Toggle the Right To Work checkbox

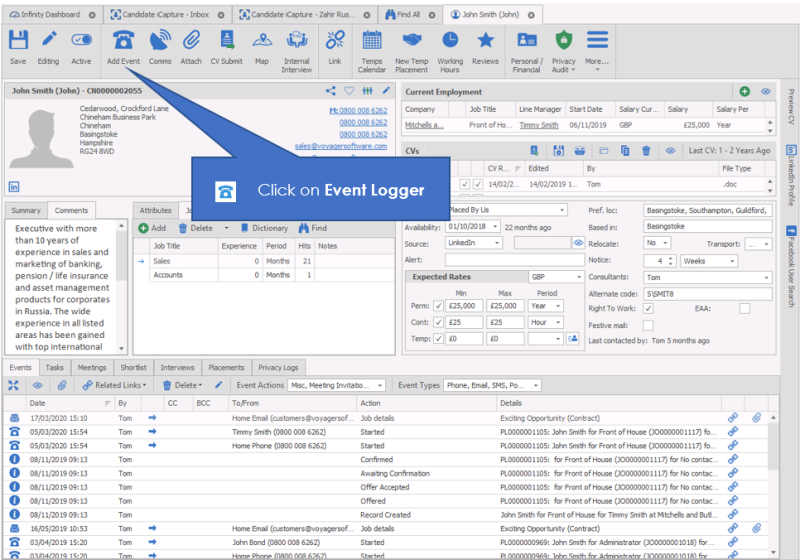648,308
